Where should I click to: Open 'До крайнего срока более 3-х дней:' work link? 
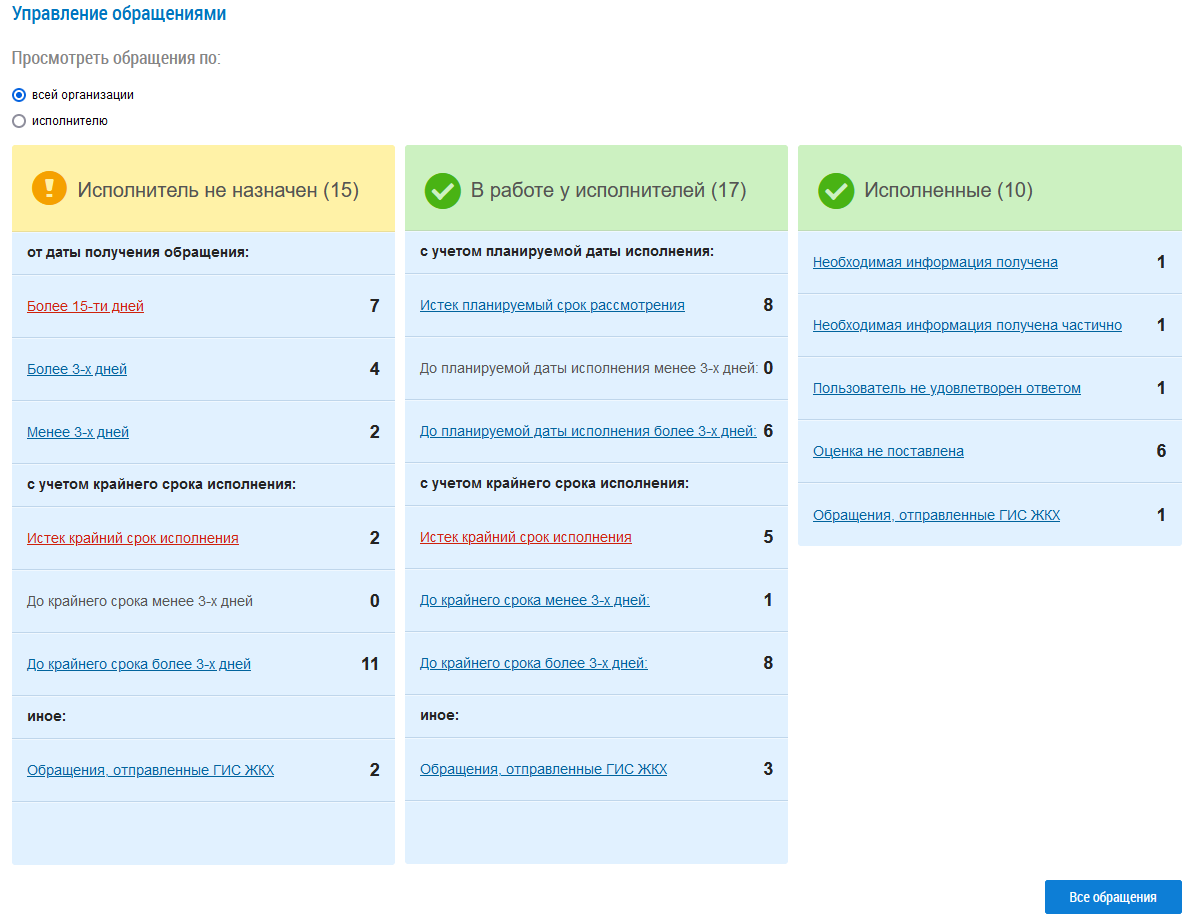tap(534, 664)
